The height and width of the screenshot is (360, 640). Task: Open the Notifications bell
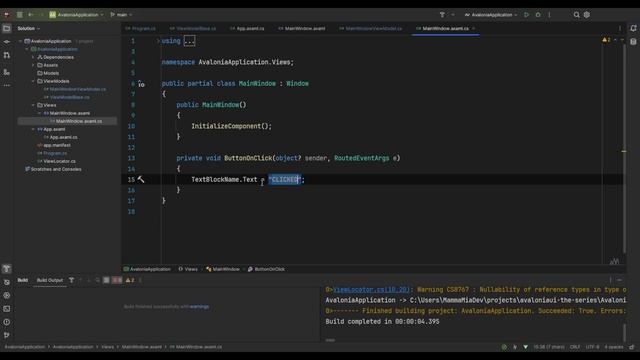point(633,28)
